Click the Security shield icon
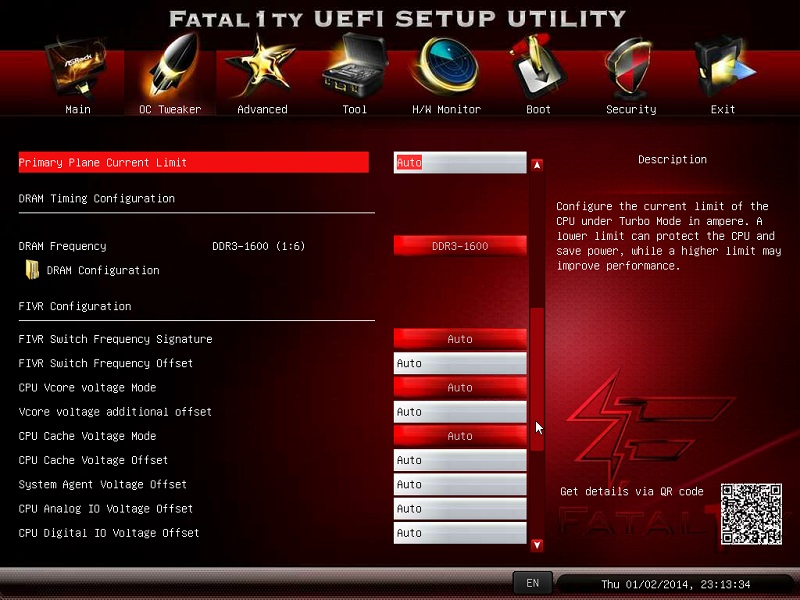Viewport: 800px width, 600px height. [x=631, y=68]
